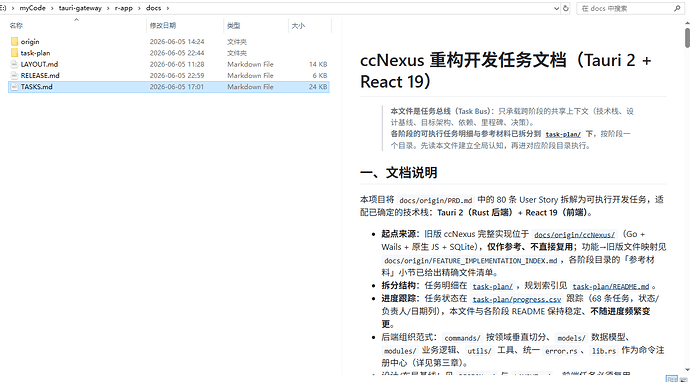Select the origin folder name
Screen dimensions: 690x382
tap(30, 41)
